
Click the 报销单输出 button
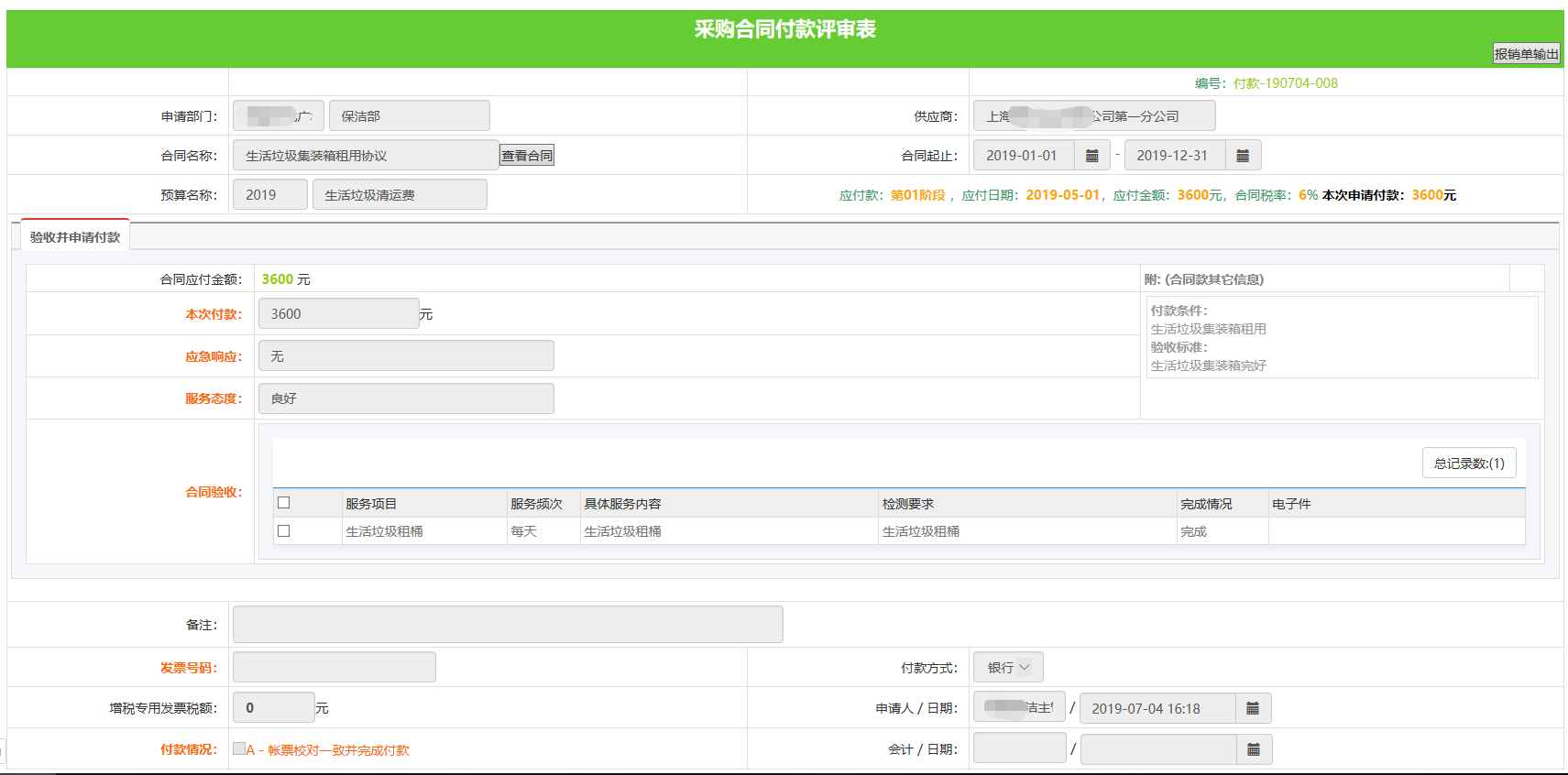tap(1526, 54)
